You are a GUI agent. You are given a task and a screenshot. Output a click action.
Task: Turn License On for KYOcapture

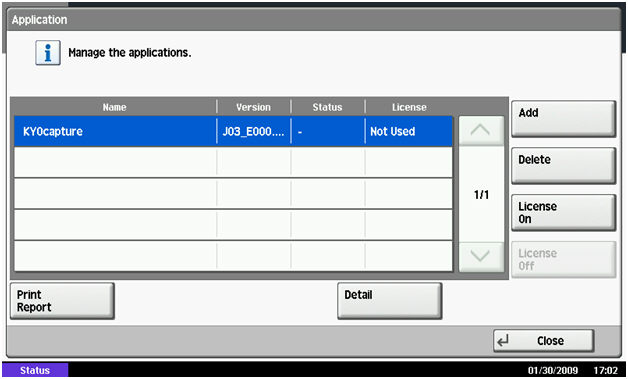(x=563, y=212)
